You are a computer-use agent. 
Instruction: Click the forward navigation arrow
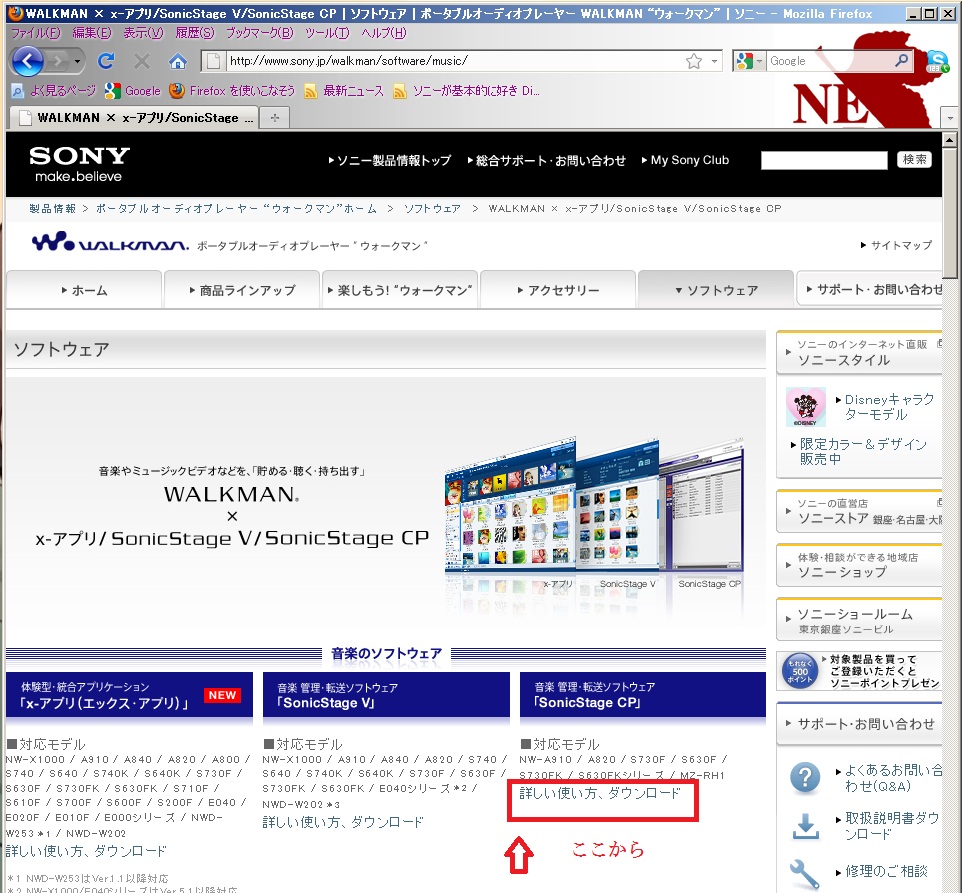[58, 61]
